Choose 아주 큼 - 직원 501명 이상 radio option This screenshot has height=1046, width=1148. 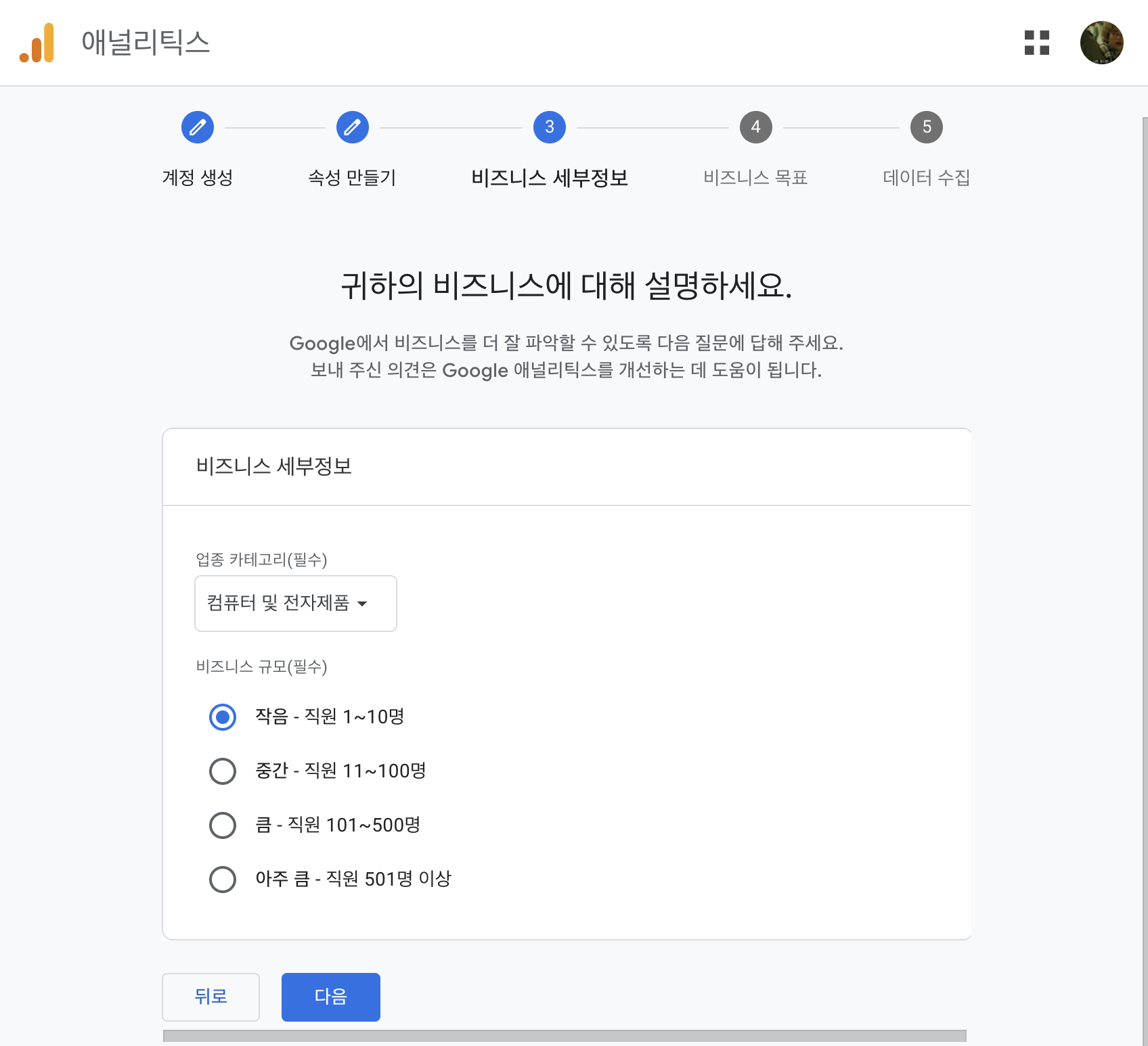click(x=223, y=880)
